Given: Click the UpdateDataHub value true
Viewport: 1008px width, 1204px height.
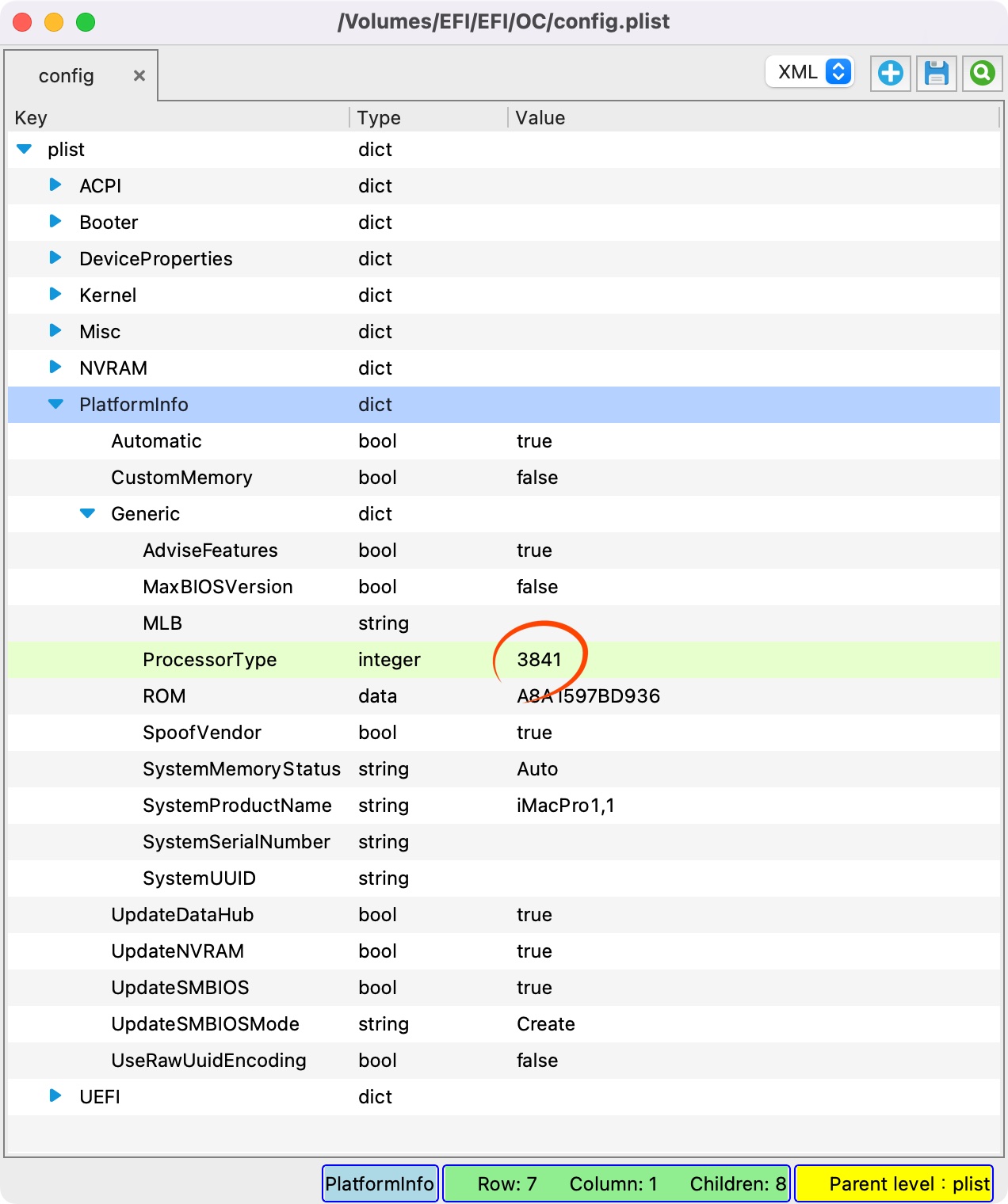Looking at the screenshot, I should (x=534, y=915).
